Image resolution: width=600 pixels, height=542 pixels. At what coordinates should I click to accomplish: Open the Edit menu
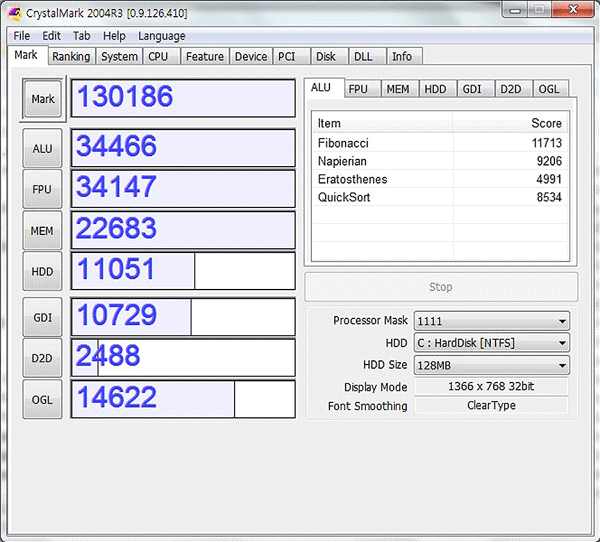tap(51, 36)
